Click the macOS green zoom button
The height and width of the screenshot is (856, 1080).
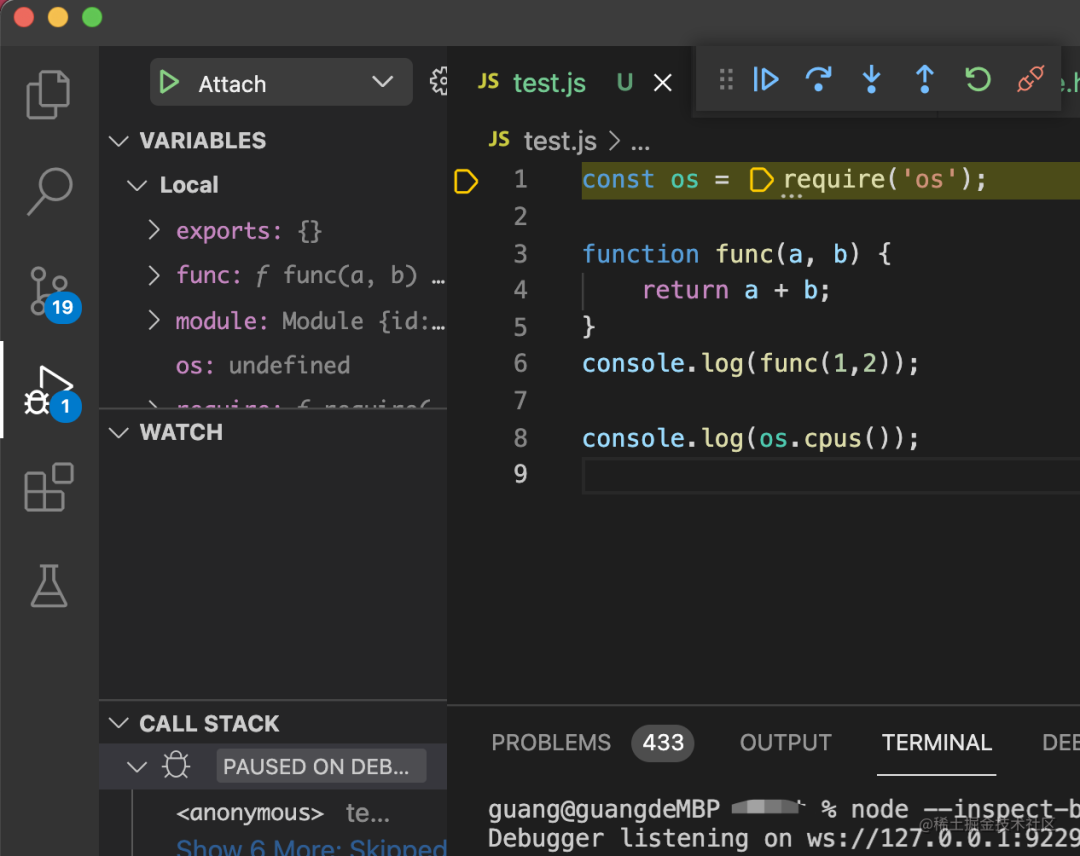92,17
